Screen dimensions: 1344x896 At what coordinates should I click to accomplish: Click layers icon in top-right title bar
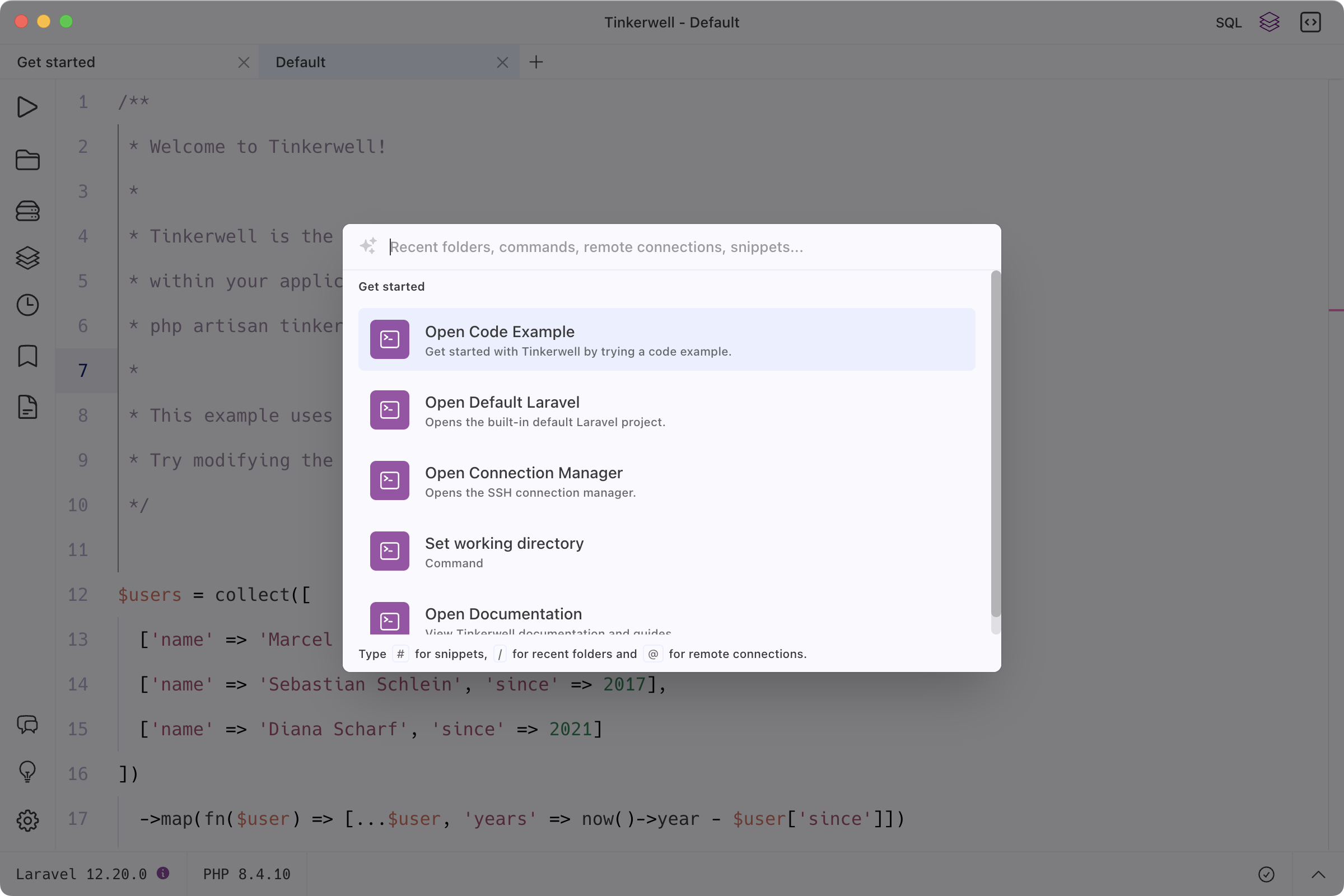(1269, 22)
